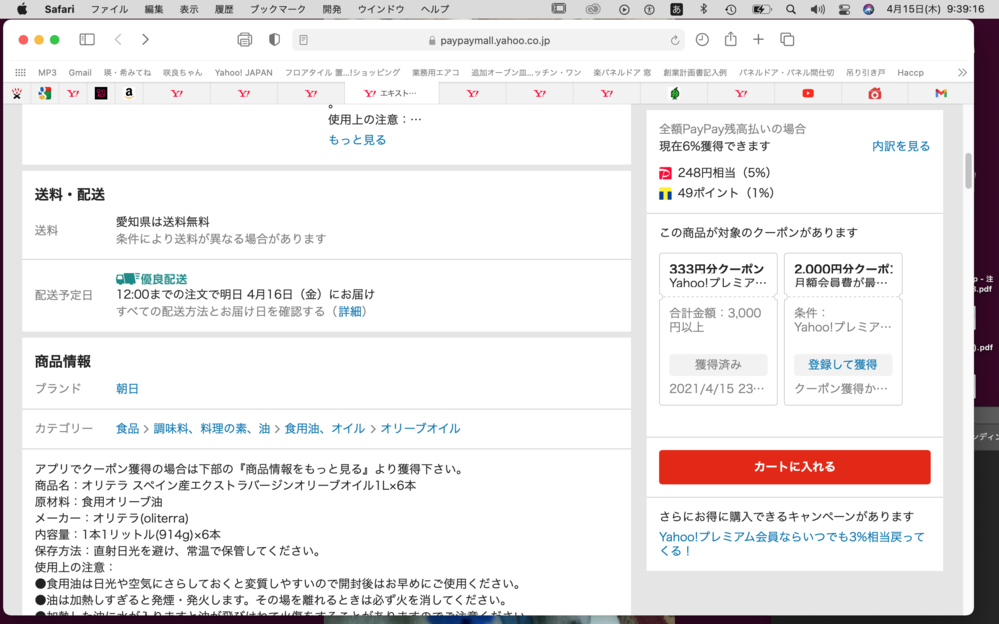Open the ブックマーク menu

(x=278, y=9)
